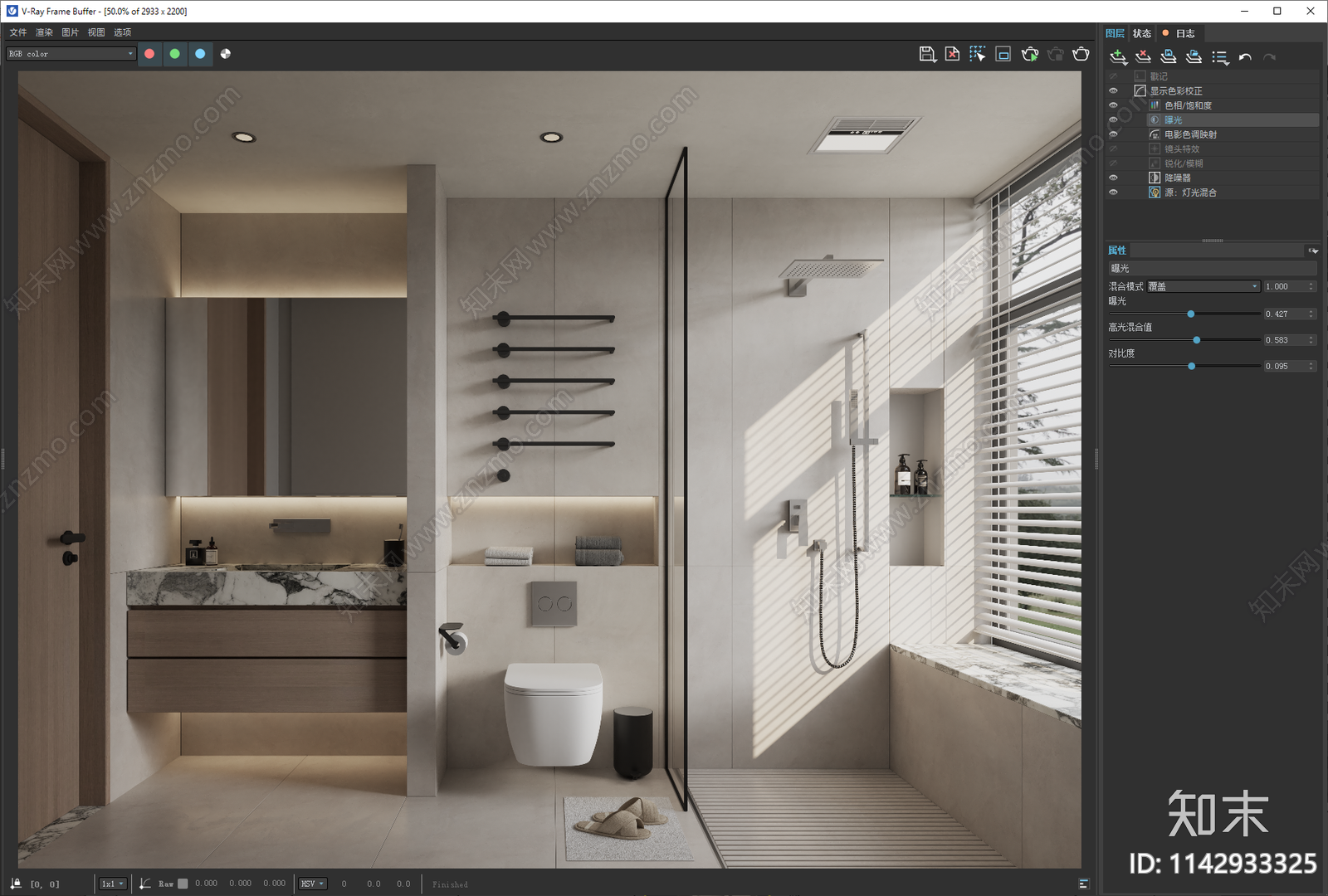This screenshot has height=896, width=1328.
Task: Switch to the 图层 tab
Action: [1116, 33]
